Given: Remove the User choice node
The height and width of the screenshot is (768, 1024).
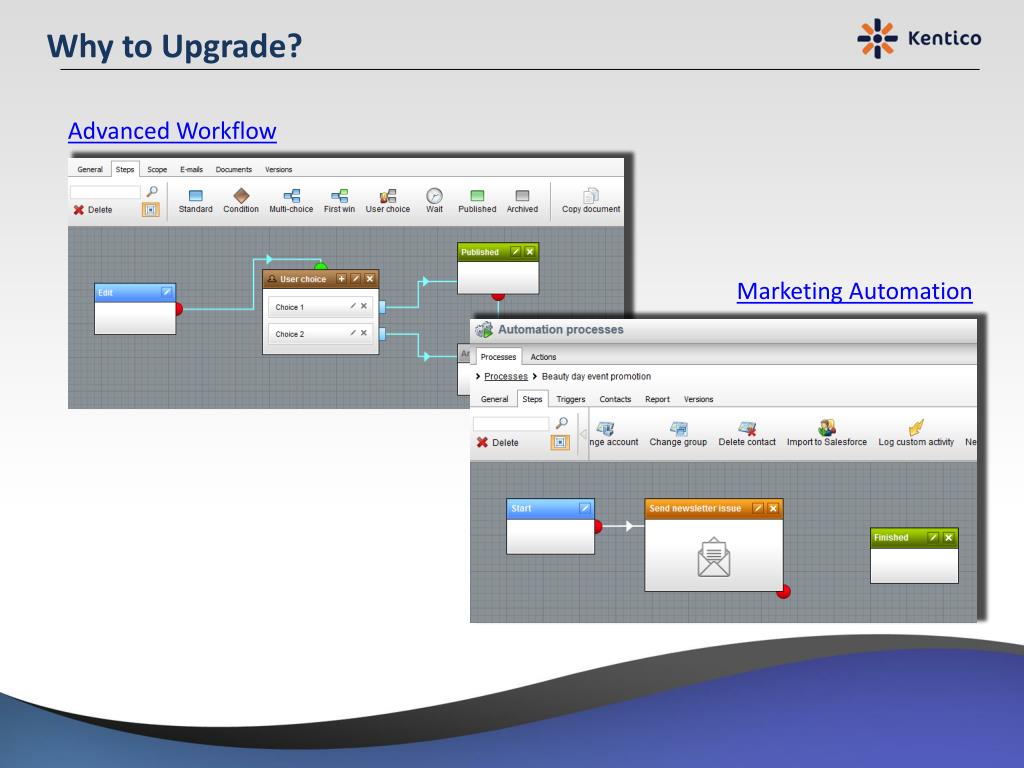Looking at the screenshot, I should point(370,279).
